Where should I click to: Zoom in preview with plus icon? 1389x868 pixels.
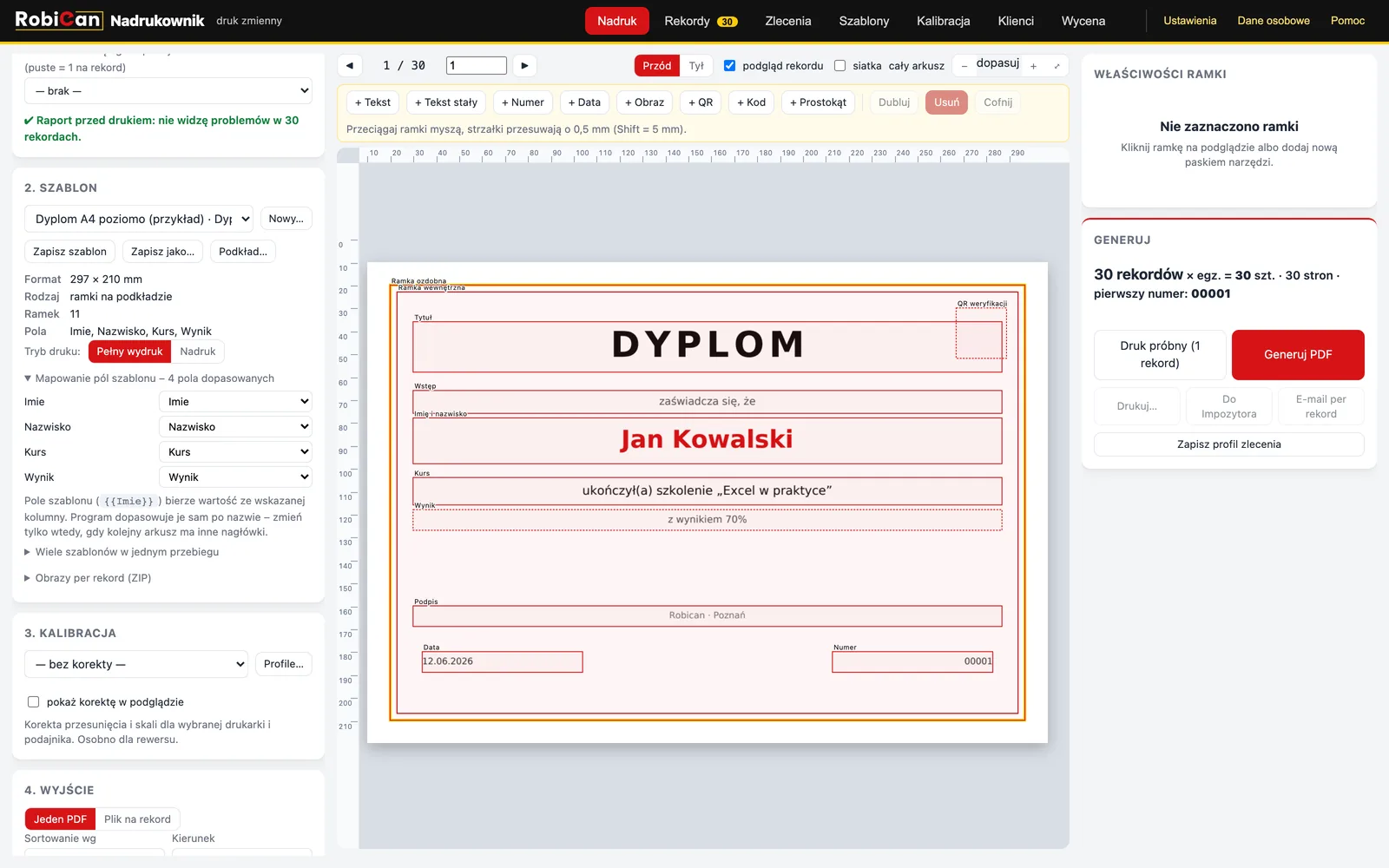(1033, 66)
